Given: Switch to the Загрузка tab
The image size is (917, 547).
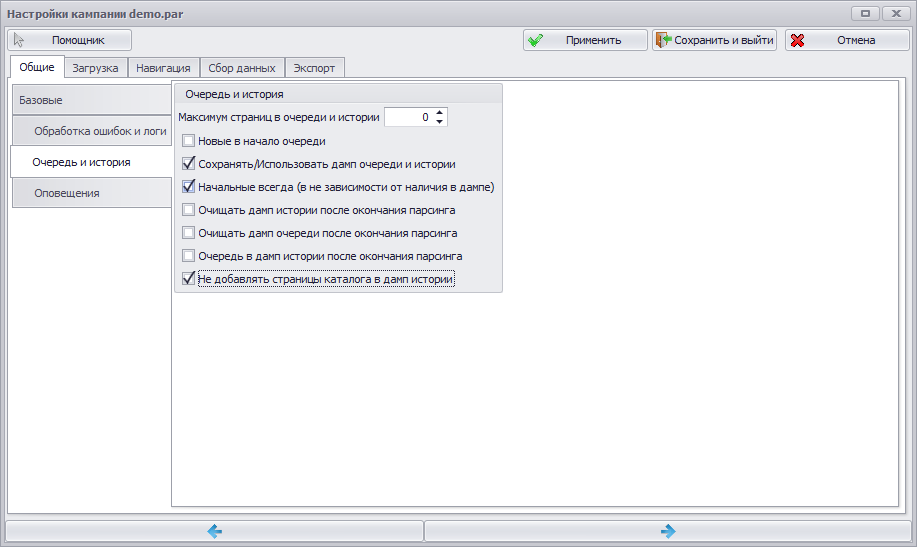Looking at the screenshot, I should click(x=95, y=68).
